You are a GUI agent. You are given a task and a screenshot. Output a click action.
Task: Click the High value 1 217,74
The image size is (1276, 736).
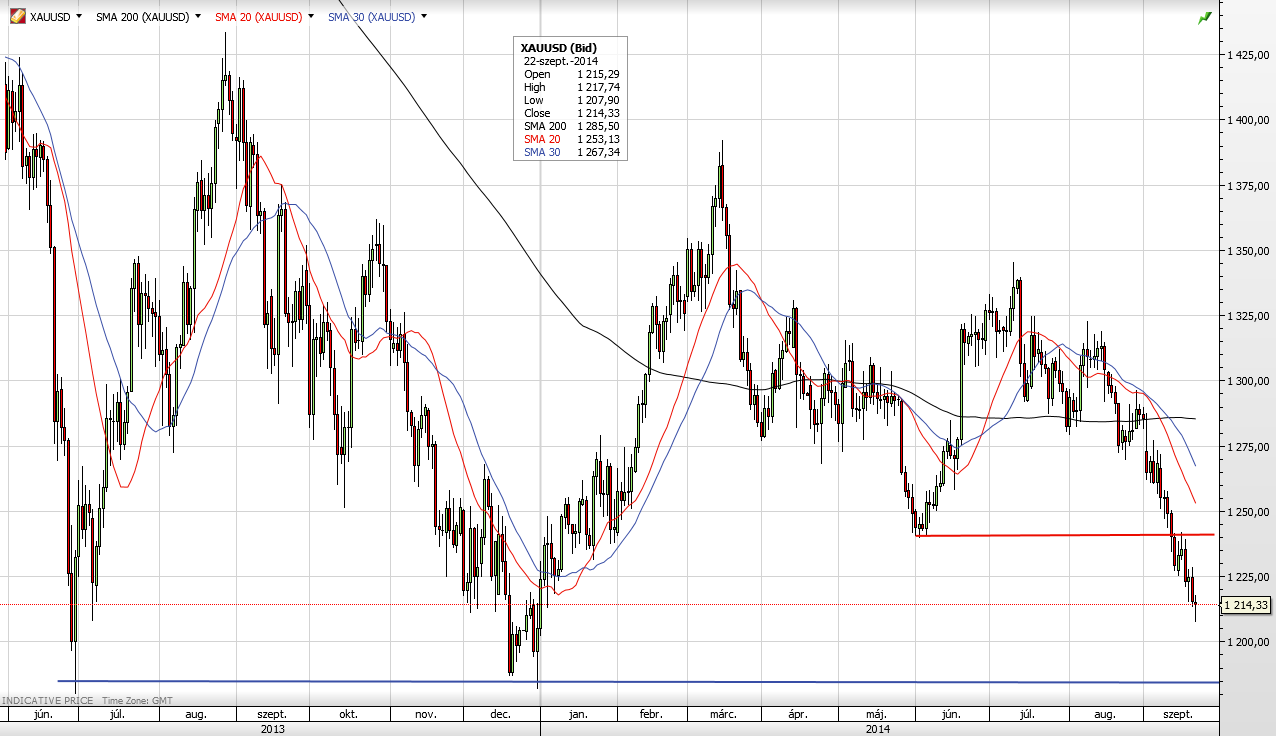click(x=598, y=87)
